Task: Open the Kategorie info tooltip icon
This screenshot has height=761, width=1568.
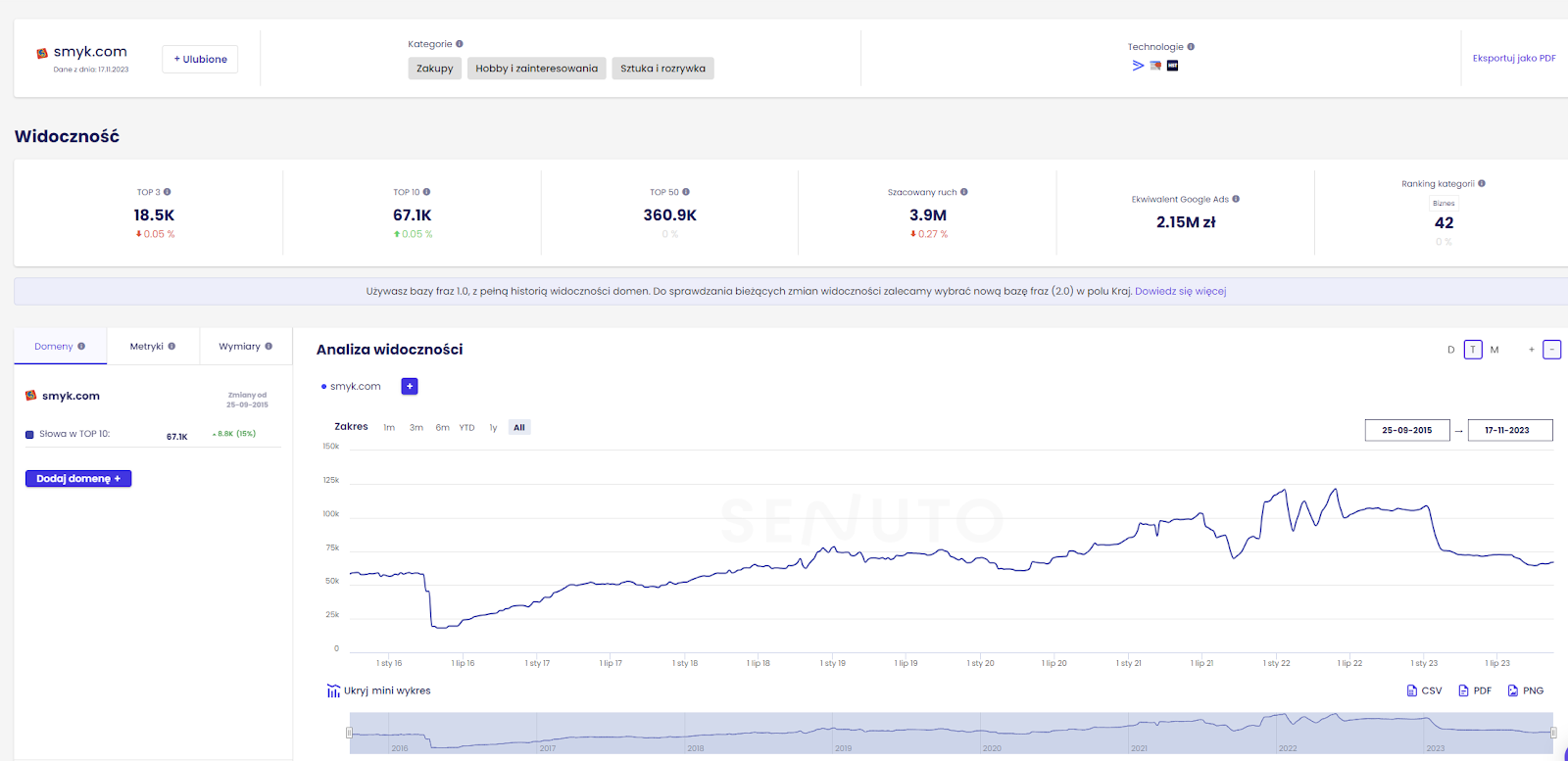Action: tap(460, 44)
